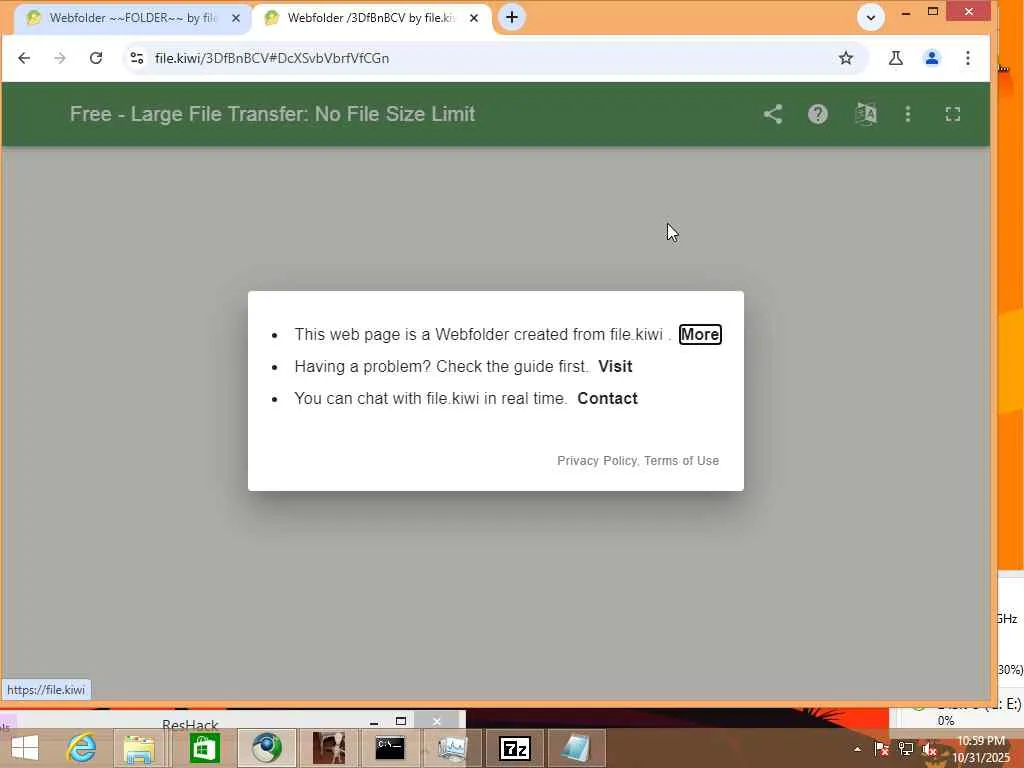This screenshot has width=1024, height=768.
Task: Open the notepad-like taskbar icon
Action: (575, 748)
